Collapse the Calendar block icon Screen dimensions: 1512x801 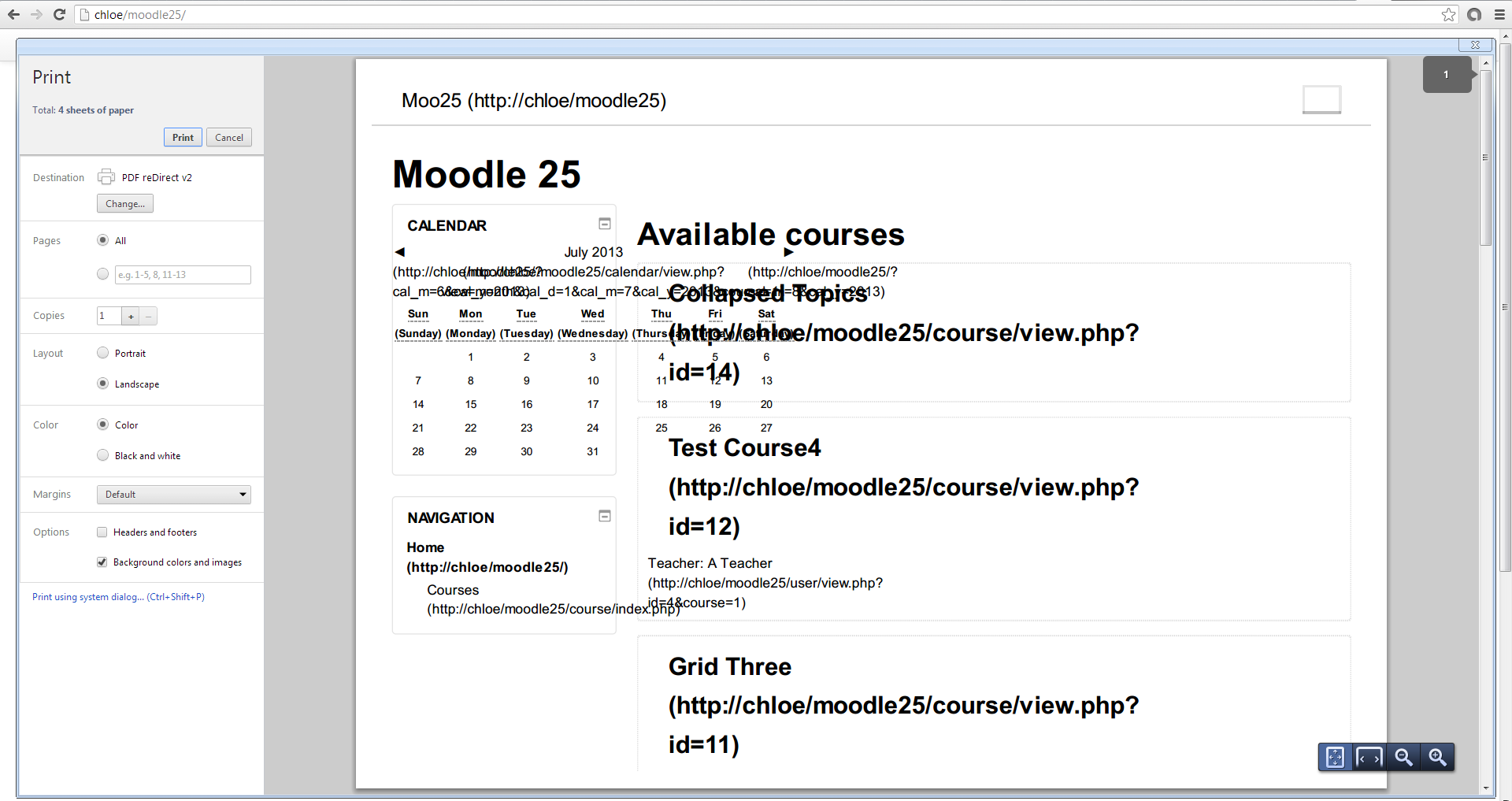(x=605, y=224)
